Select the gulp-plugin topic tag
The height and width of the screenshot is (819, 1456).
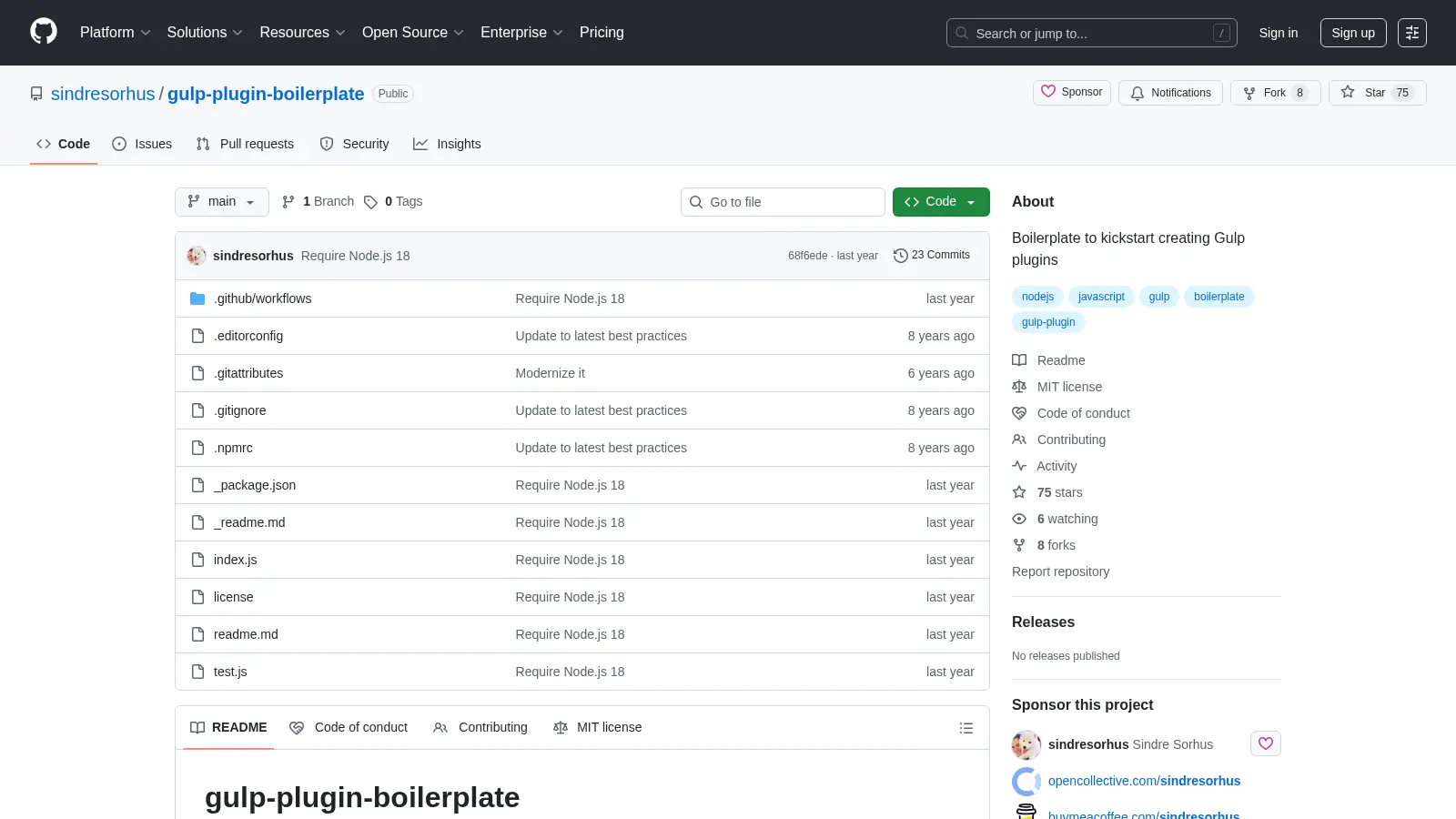click(1048, 322)
